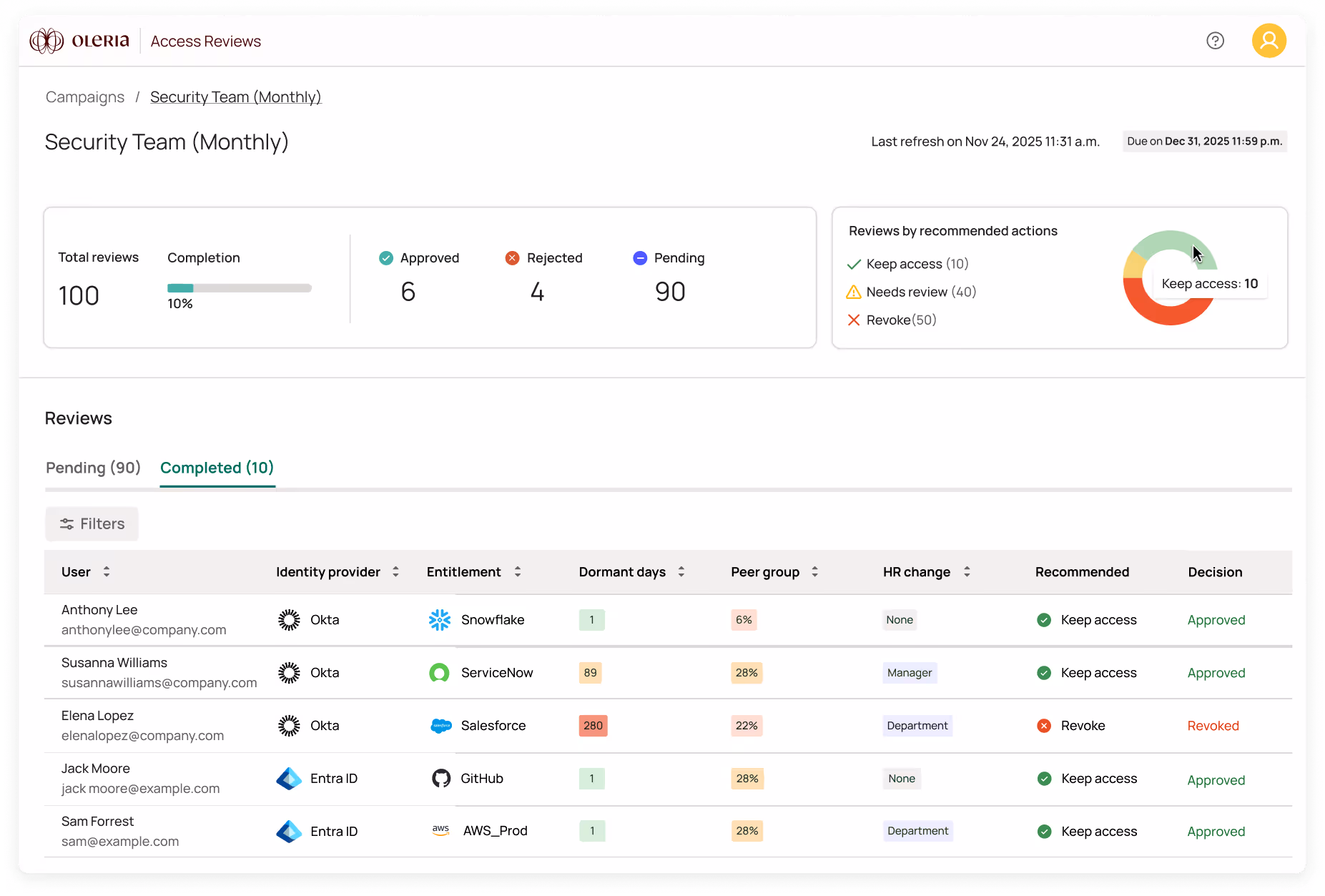The height and width of the screenshot is (896, 1325).
Task: Click Keep access check icon for Anthony Lee
Action: [x=1044, y=620]
